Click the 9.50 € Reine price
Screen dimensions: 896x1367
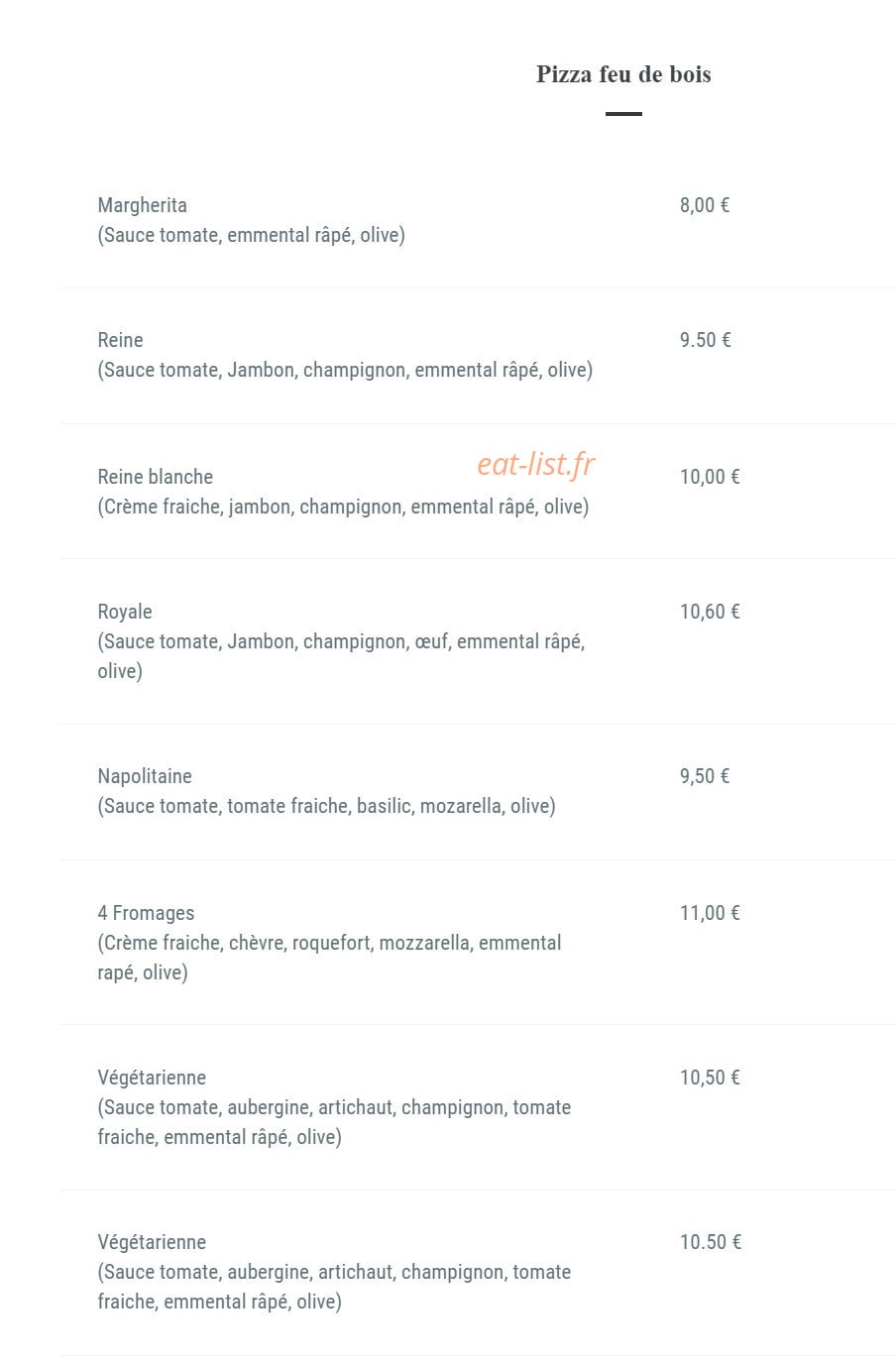(706, 340)
